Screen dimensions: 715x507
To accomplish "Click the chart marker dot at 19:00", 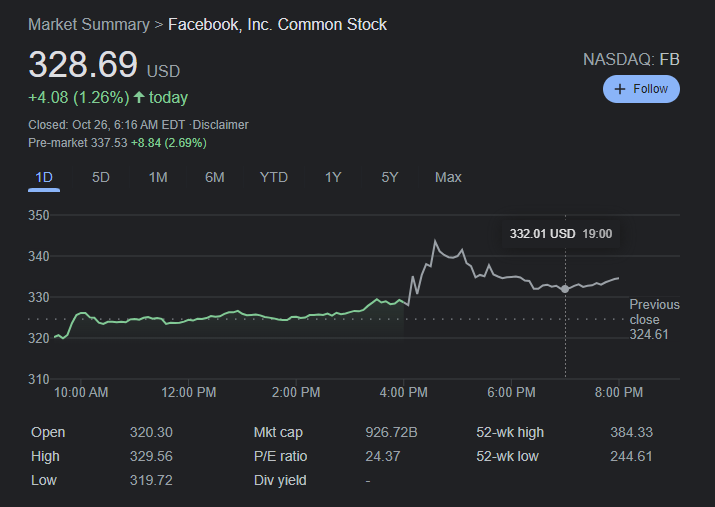I will 565,289.
